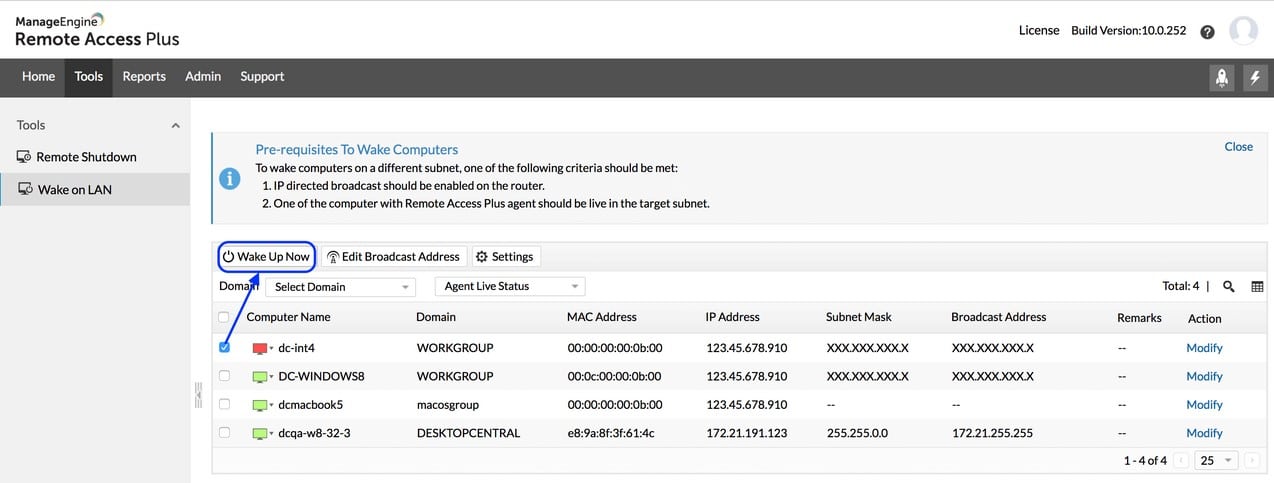This screenshot has width=1274, height=483.
Task: Open the column chooser grid icon
Action: (x=1257, y=286)
